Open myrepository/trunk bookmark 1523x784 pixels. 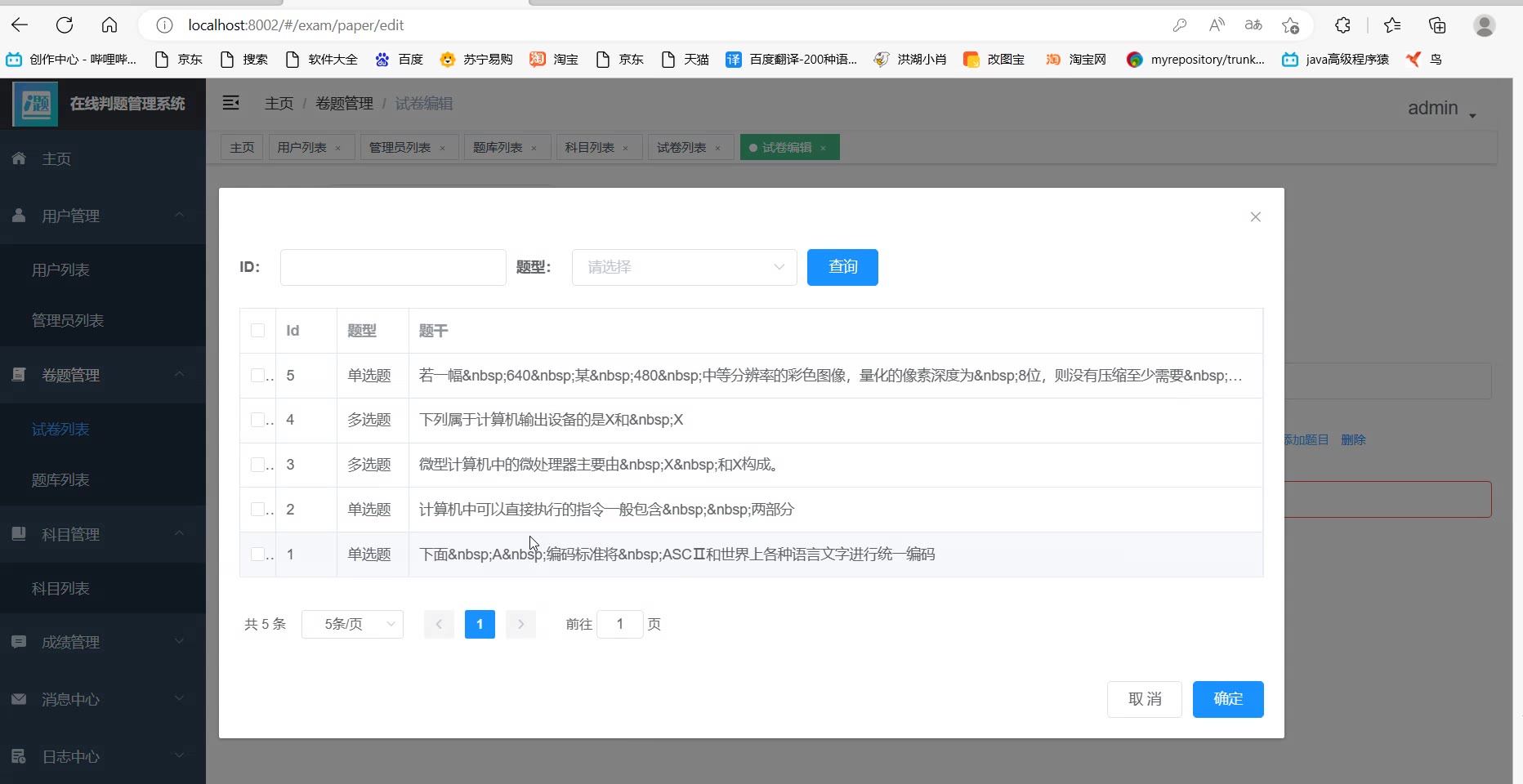point(1195,59)
